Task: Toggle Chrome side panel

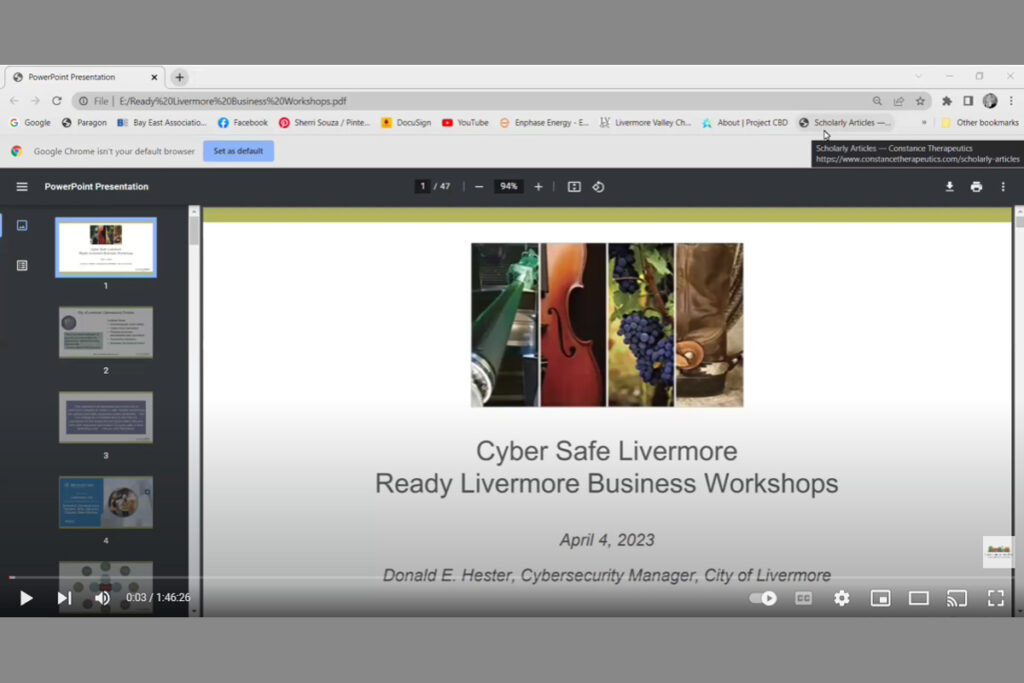Action: (968, 101)
